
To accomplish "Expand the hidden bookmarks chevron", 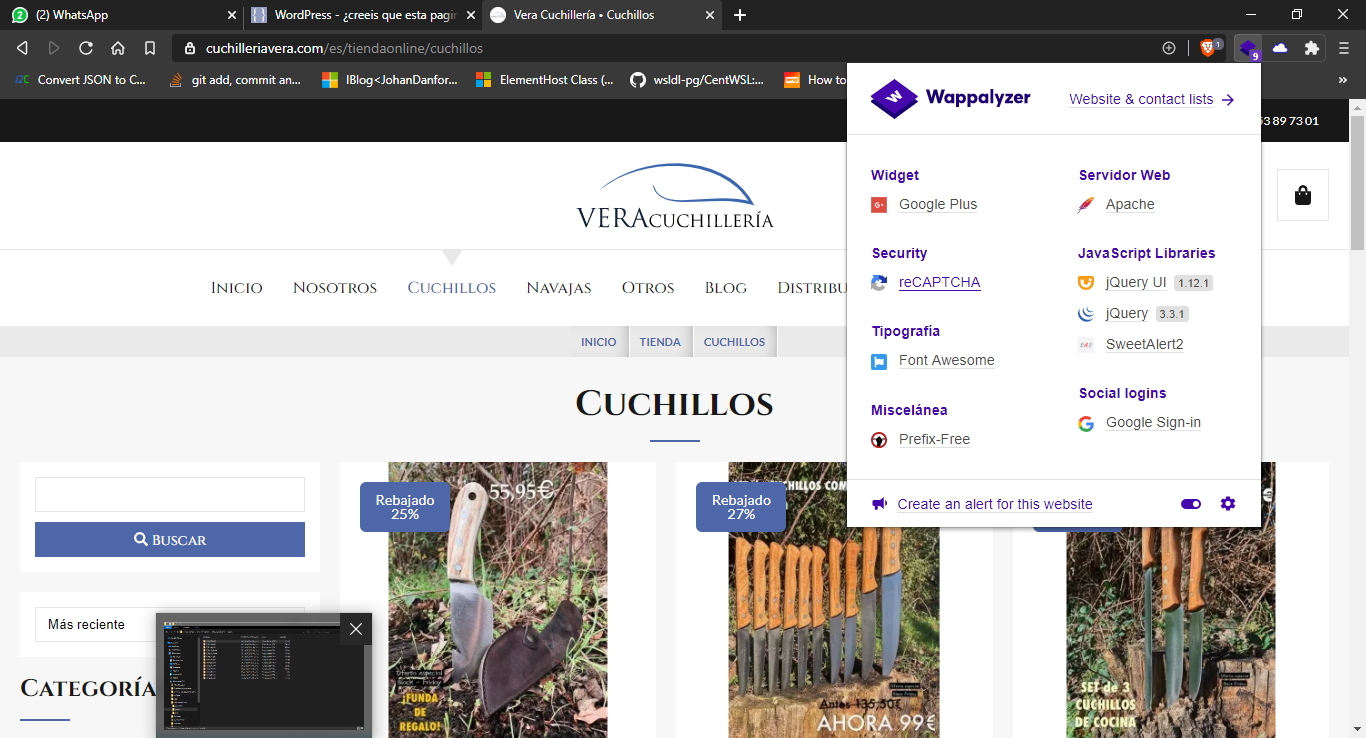I will point(1343,80).
